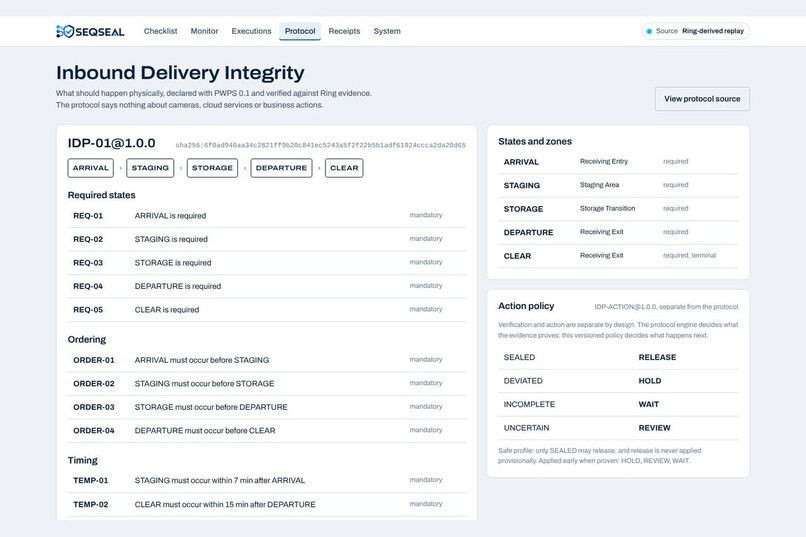Click ORDER-04 DEPARTURE must occur before CLEAR
Image resolution: width=806 pixels, height=537 pixels.
(x=267, y=431)
